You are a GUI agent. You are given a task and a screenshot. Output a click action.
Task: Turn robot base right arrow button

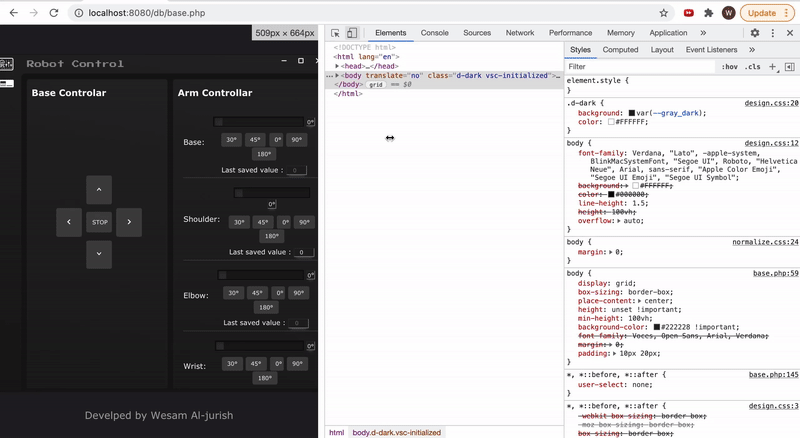(129, 222)
